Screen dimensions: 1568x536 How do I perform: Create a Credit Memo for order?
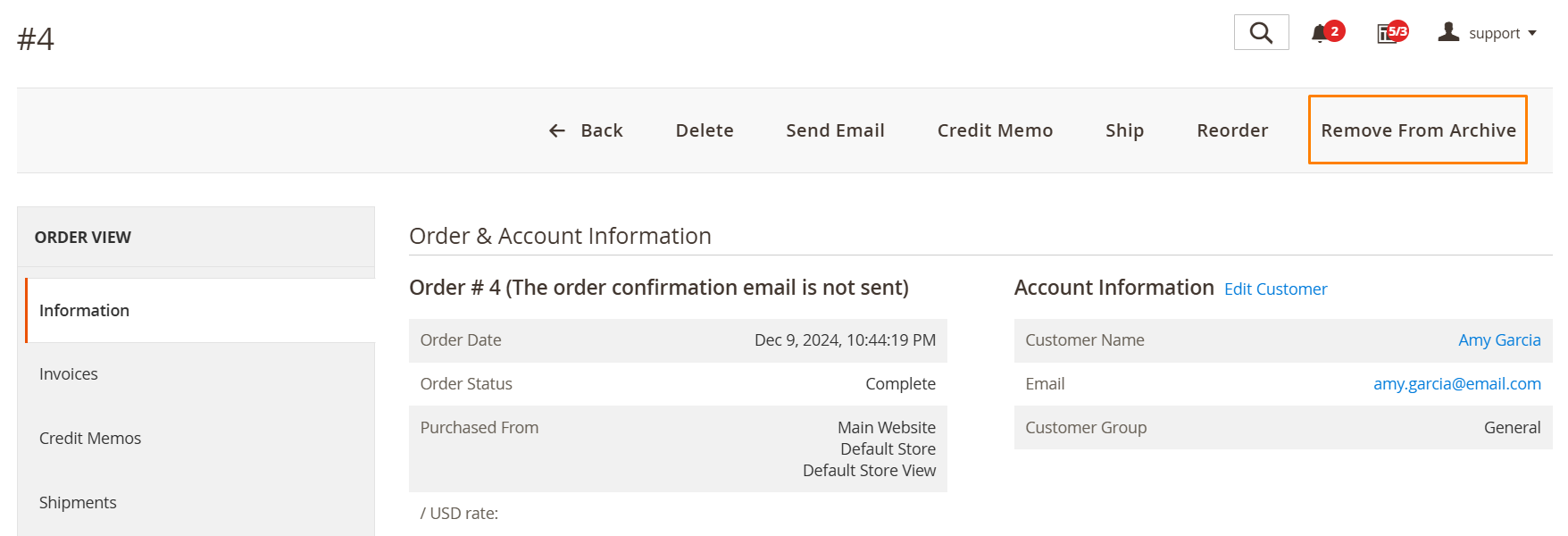pyautogui.click(x=995, y=130)
